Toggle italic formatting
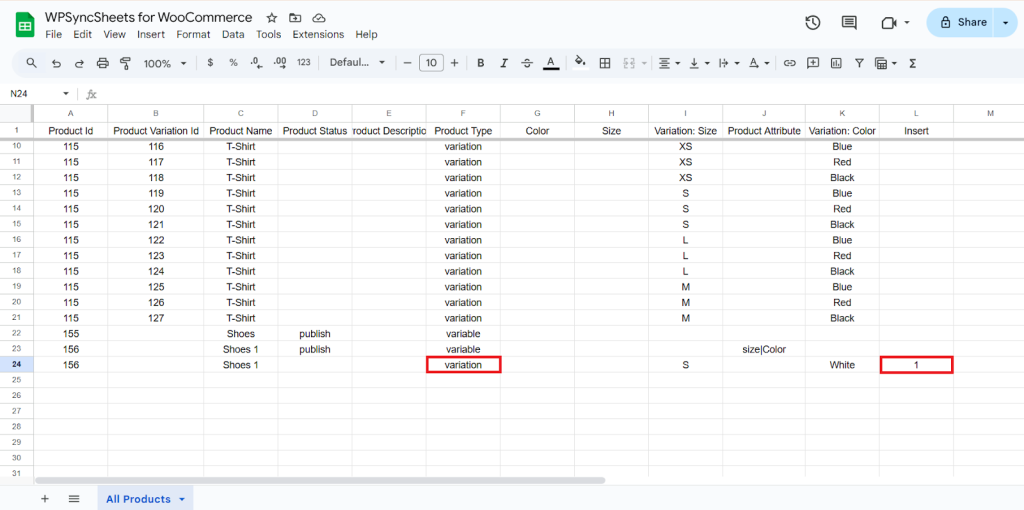The image size is (1024, 510). (504, 63)
